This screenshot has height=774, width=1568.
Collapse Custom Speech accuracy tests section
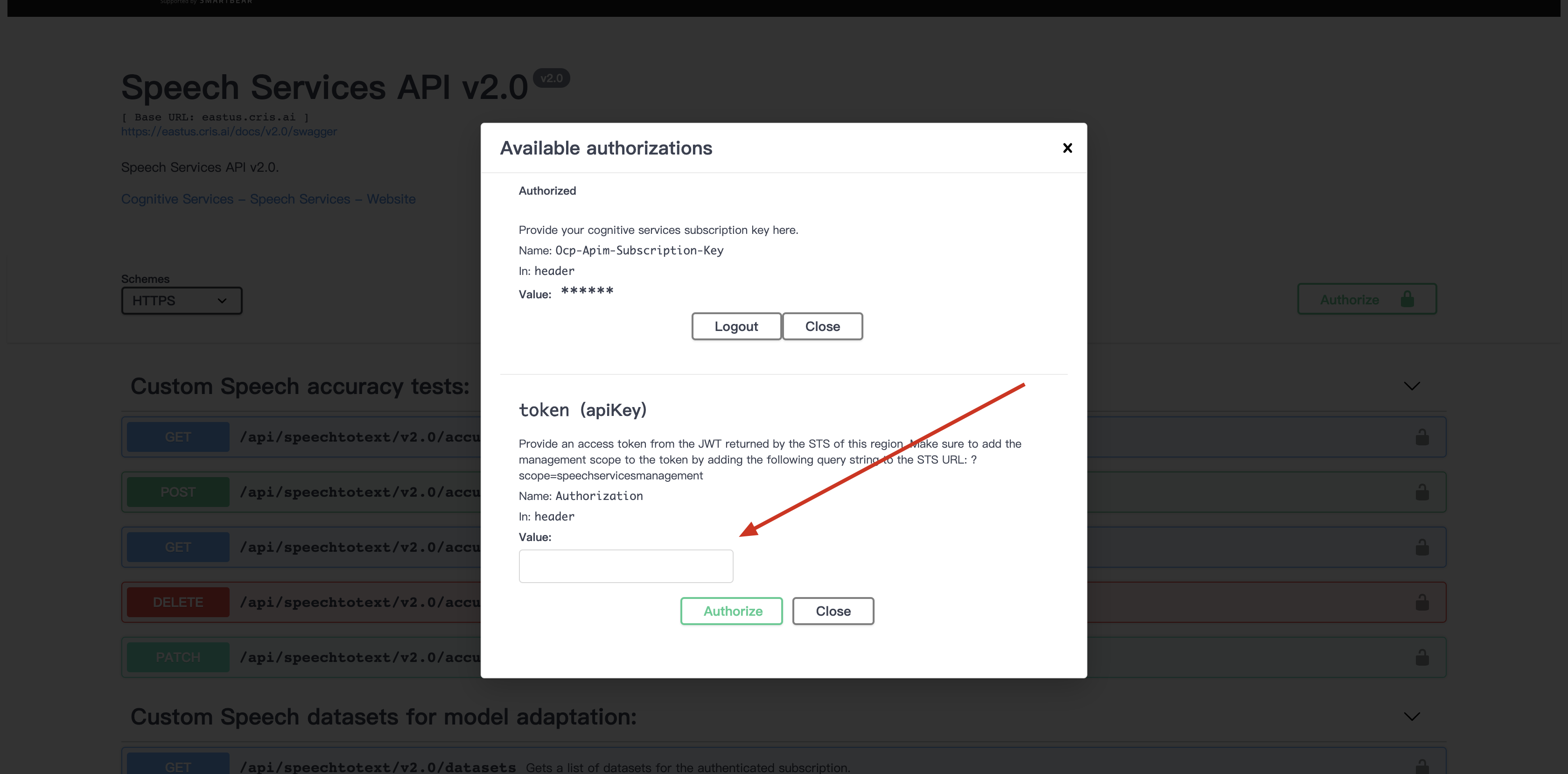[x=1412, y=386]
